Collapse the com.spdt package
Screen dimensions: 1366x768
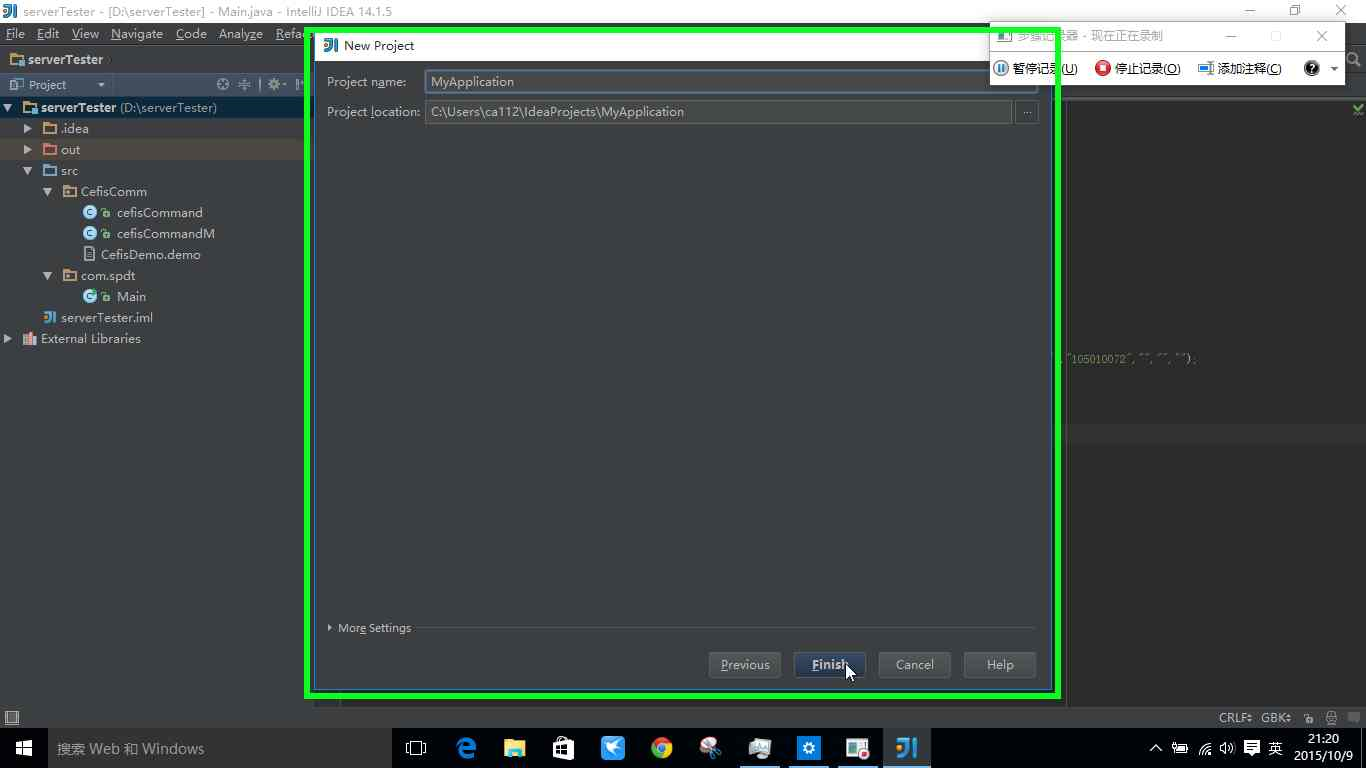pyautogui.click(x=48, y=276)
